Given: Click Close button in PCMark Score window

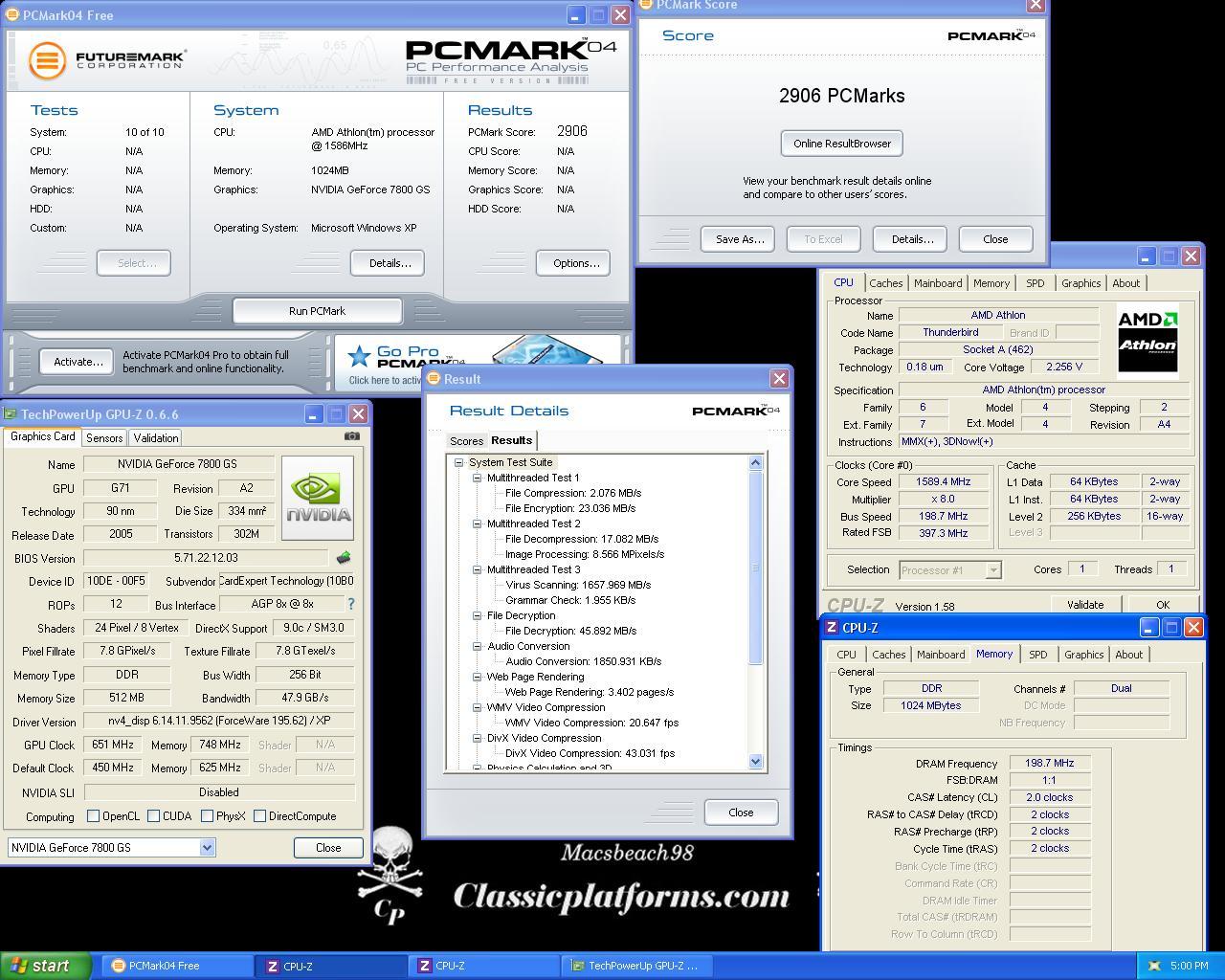Looking at the screenshot, I should click(x=995, y=239).
